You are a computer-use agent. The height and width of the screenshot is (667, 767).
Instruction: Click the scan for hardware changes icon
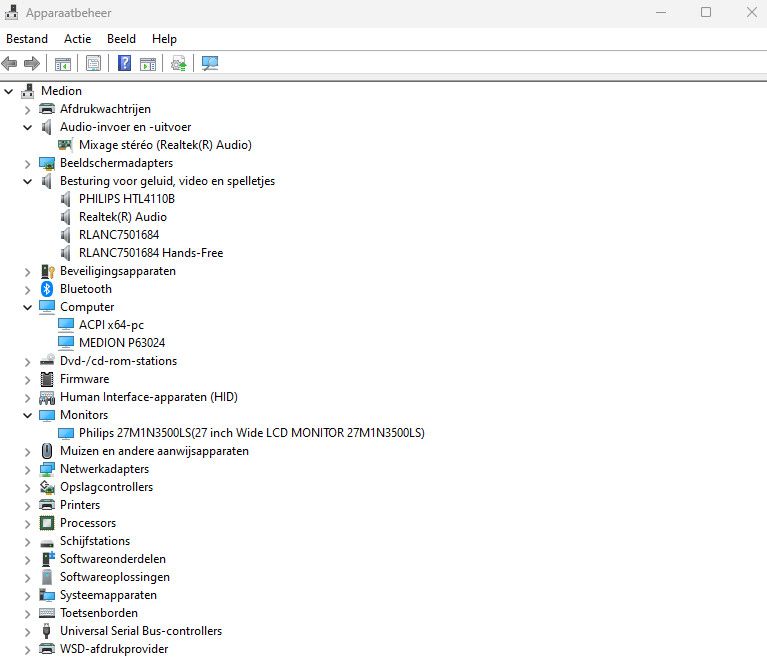tap(210, 64)
